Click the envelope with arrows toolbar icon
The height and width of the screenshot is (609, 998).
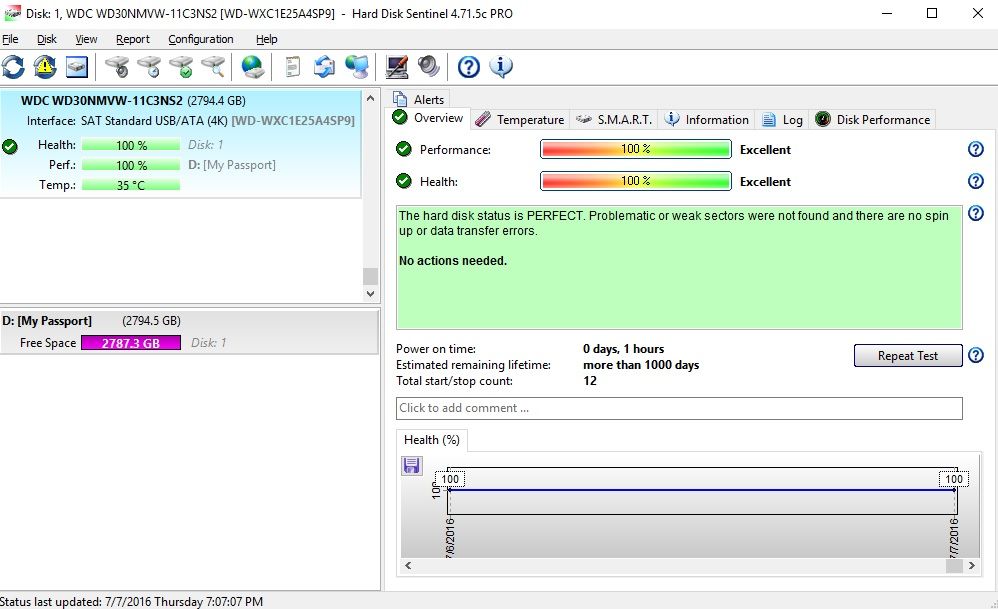325,67
